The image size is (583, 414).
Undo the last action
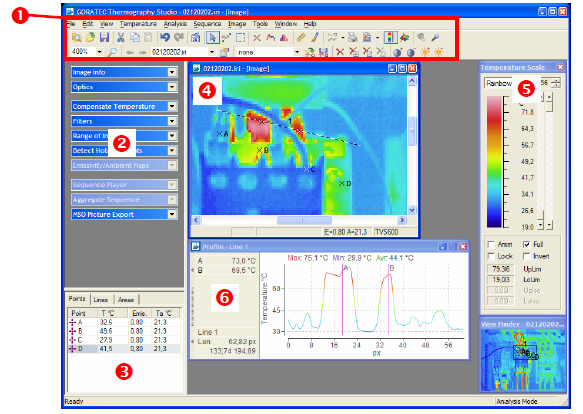tap(165, 38)
